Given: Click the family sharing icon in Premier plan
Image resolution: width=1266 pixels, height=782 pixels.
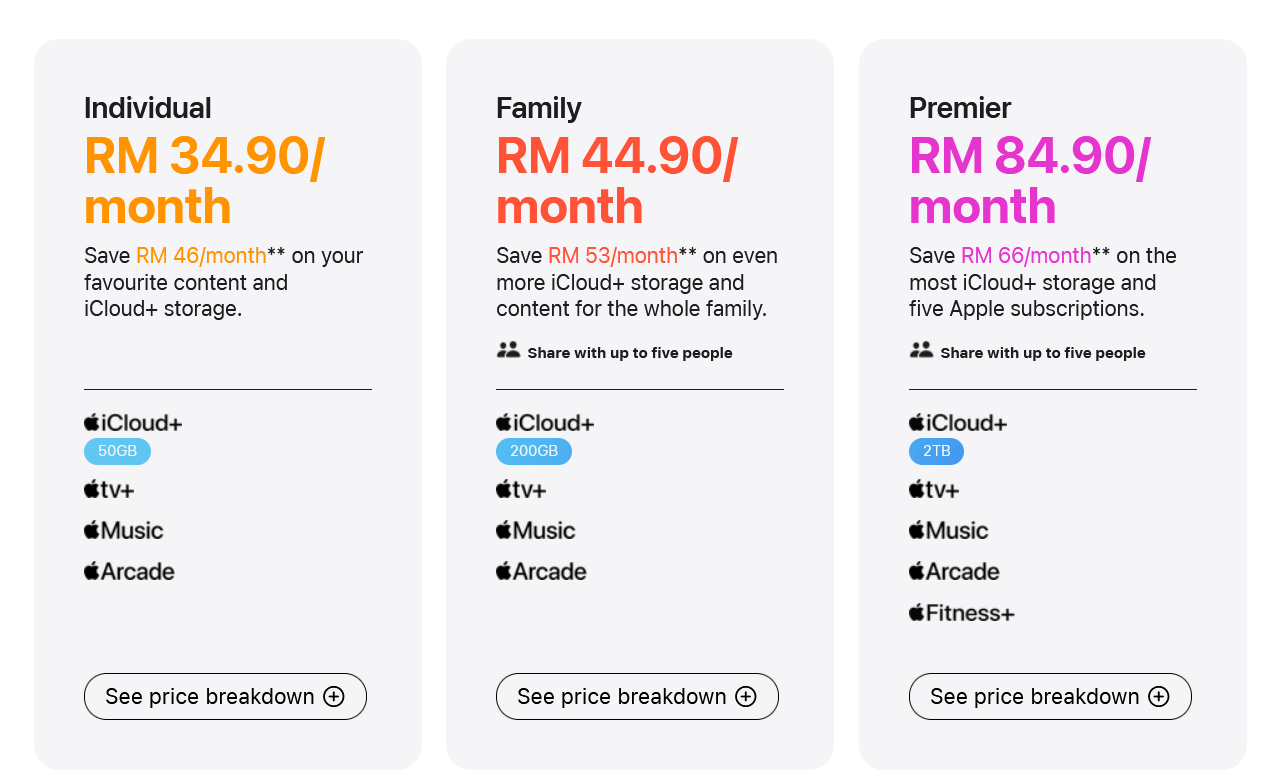Looking at the screenshot, I should (x=921, y=350).
